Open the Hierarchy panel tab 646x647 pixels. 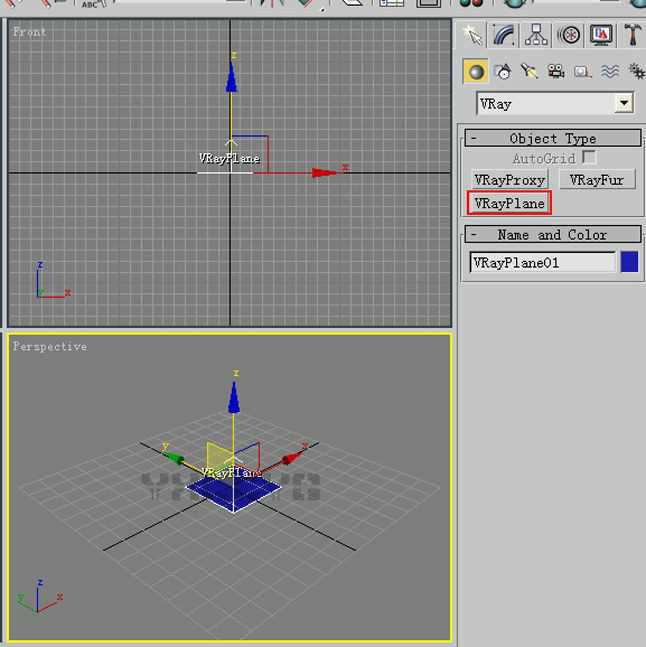click(x=536, y=35)
